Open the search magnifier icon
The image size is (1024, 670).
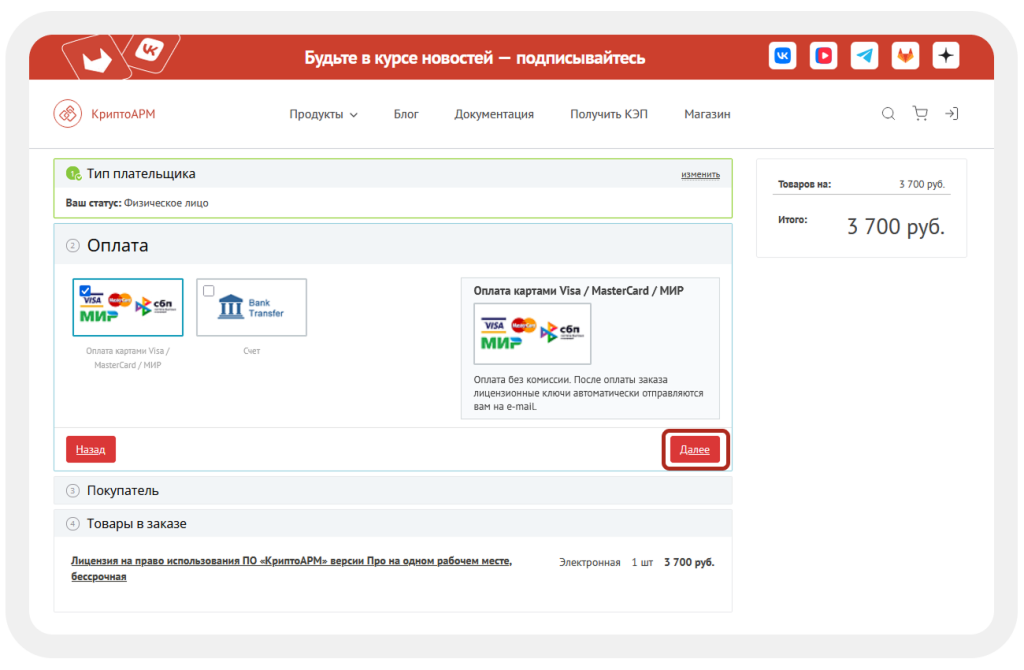[x=888, y=114]
